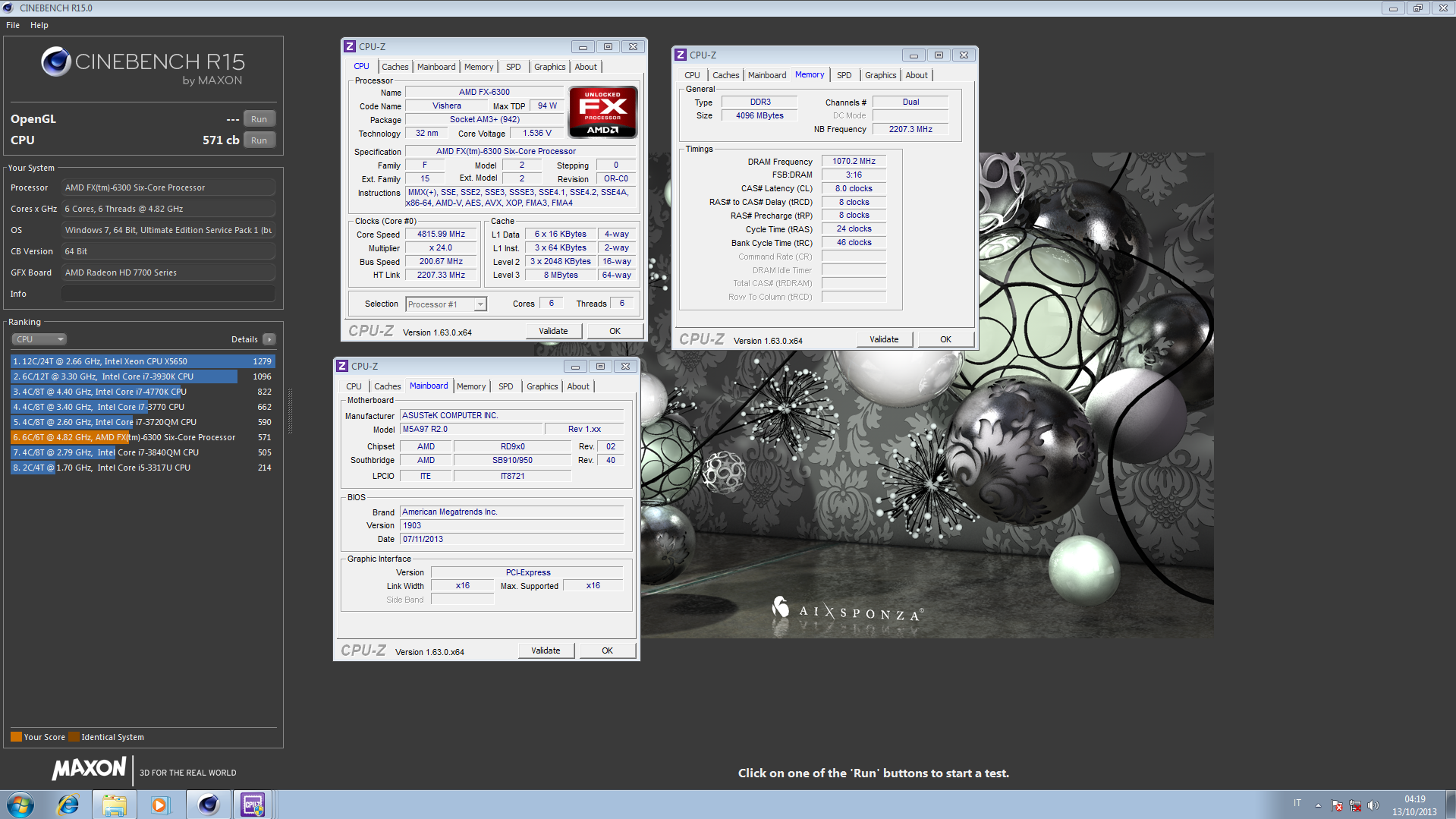Screen dimensions: 1456x819
Task: Launch Windows Media Player from taskbar
Action: [x=160, y=805]
